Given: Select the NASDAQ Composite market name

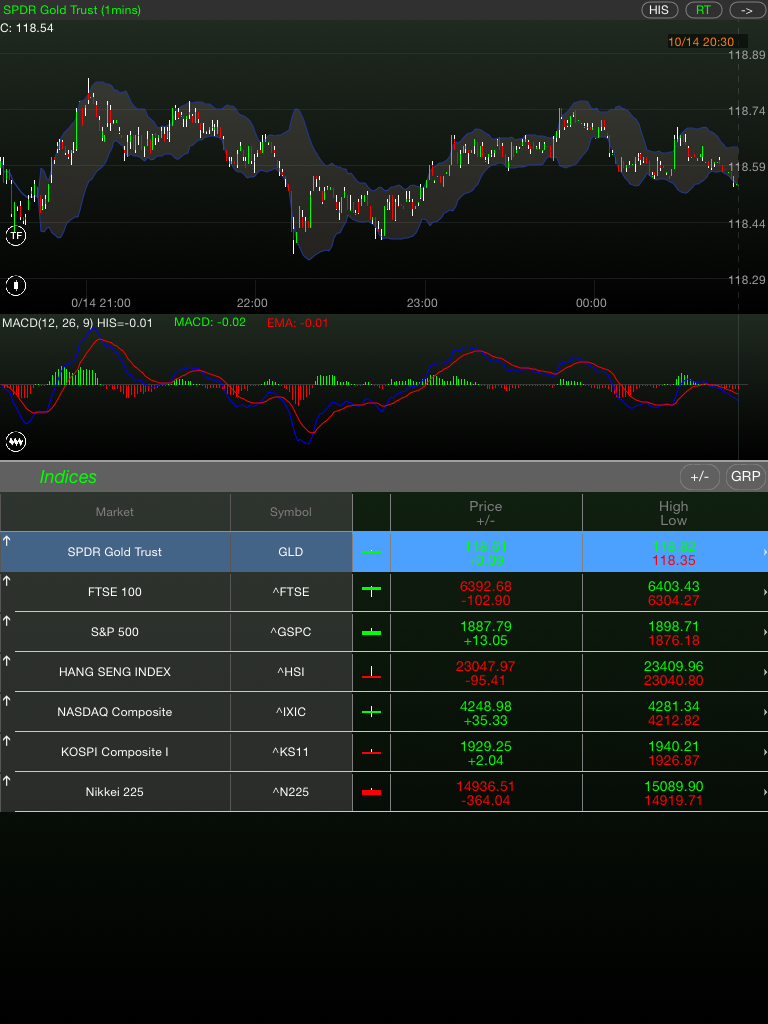Looking at the screenshot, I should tap(114, 712).
